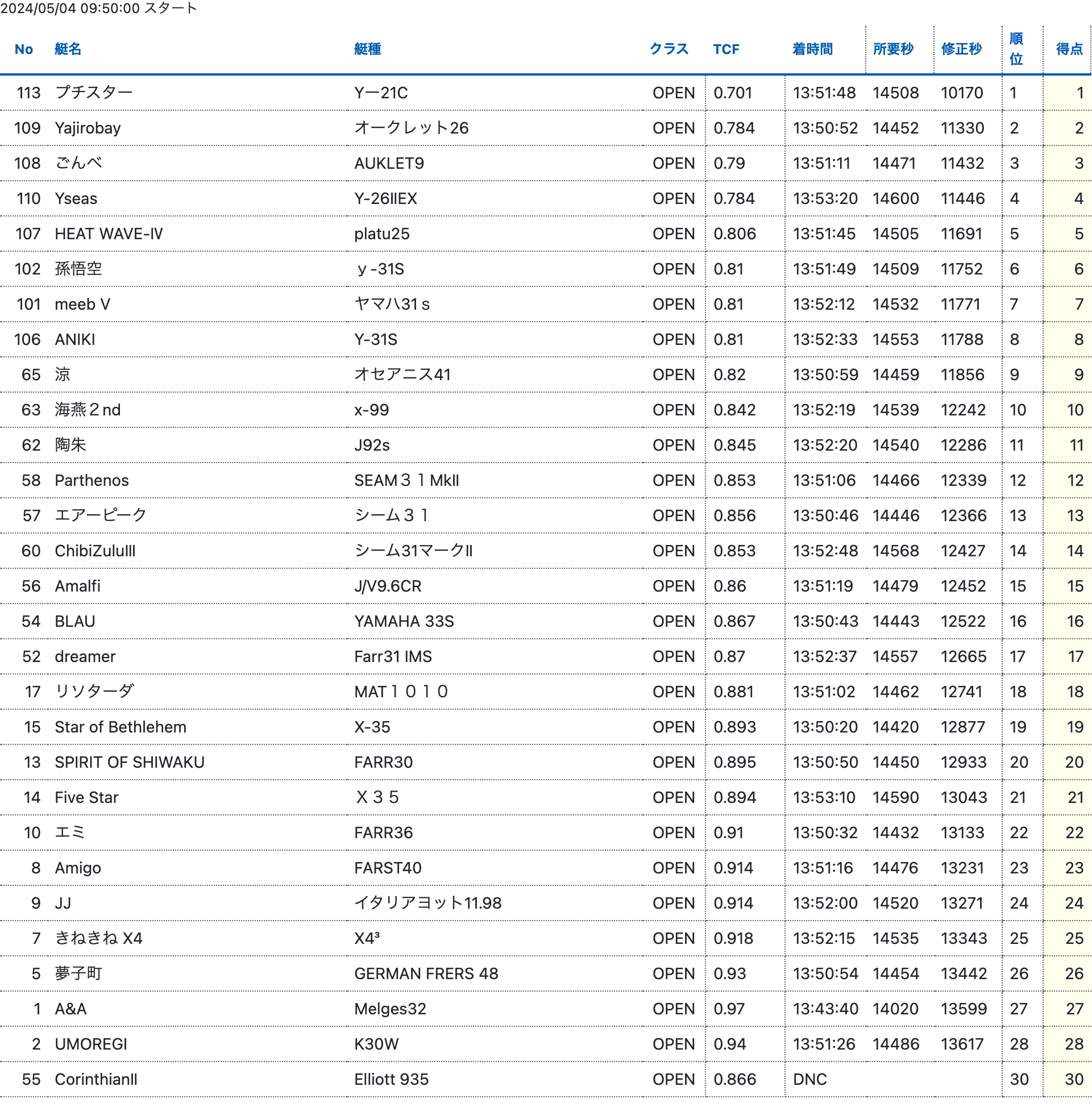This screenshot has width=1092, height=1103.
Task: Sort by 艇種 column header
Action: coord(367,49)
